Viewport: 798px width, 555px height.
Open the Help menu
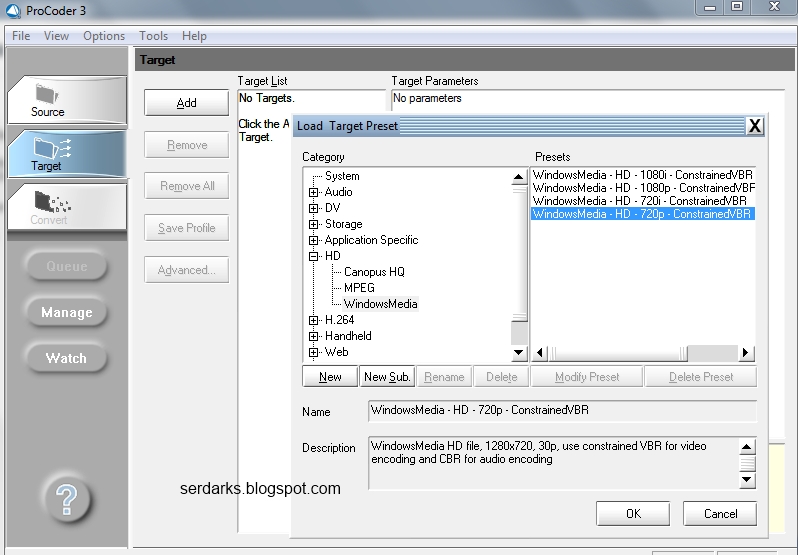[194, 36]
